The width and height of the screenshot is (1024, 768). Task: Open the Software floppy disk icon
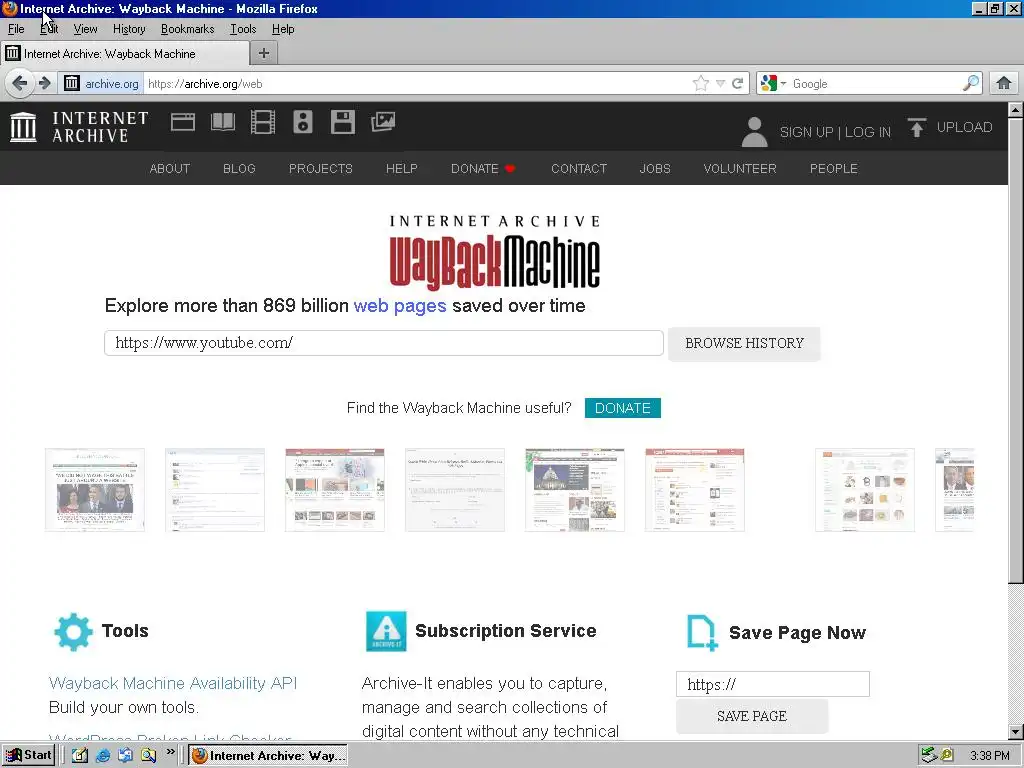pos(343,122)
